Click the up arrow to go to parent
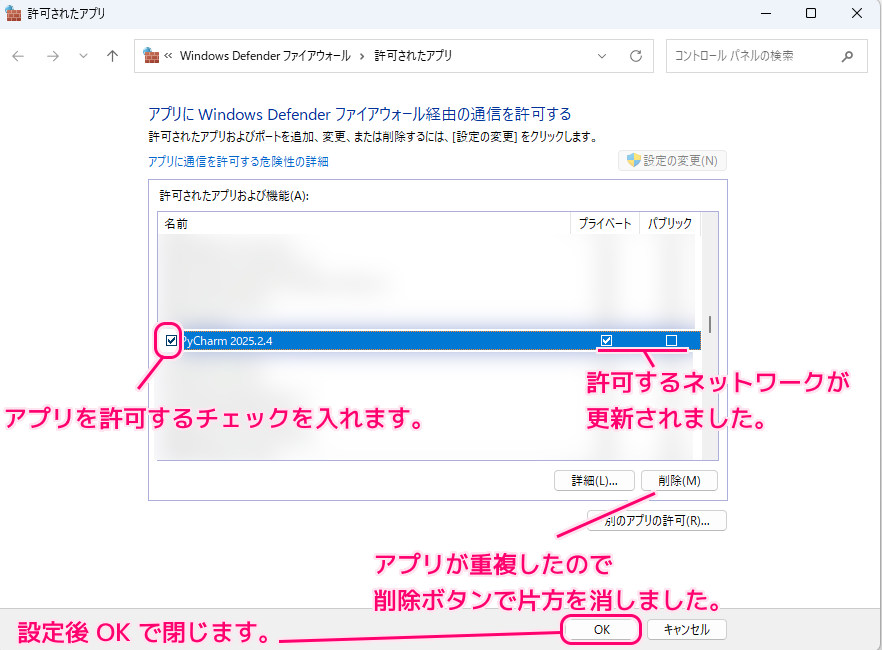Viewport: 882px width, 650px height. (x=112, y=56)
